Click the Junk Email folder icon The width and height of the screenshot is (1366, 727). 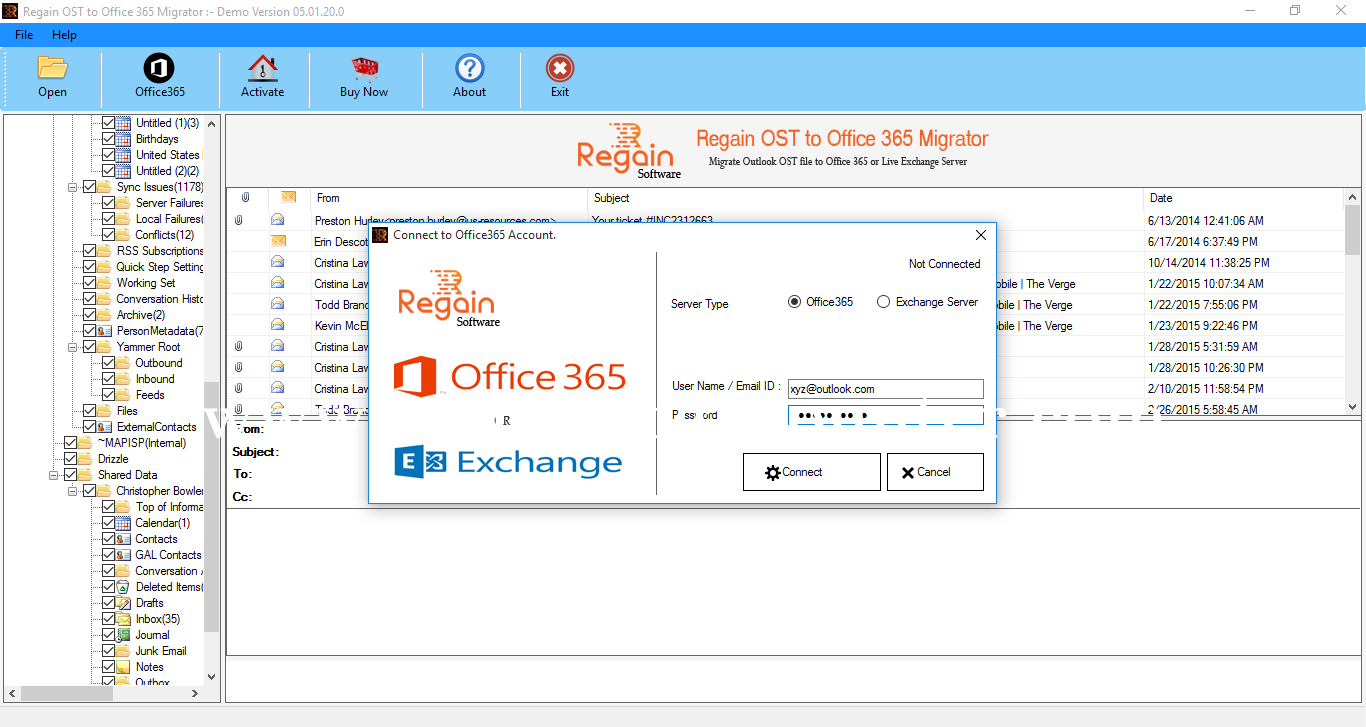tap(124, 651)
